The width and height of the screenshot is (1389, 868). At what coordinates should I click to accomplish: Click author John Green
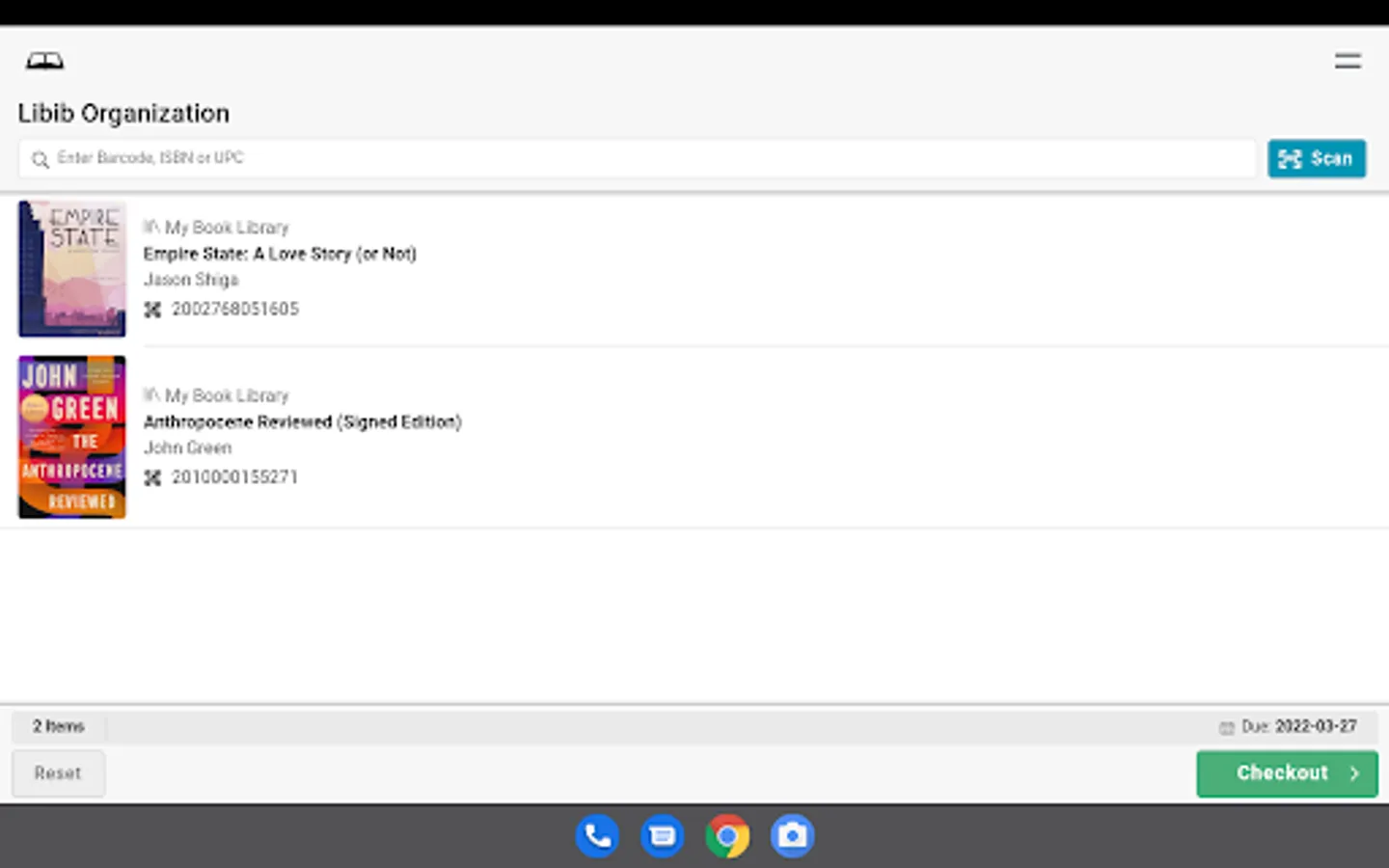click(188, 448)
